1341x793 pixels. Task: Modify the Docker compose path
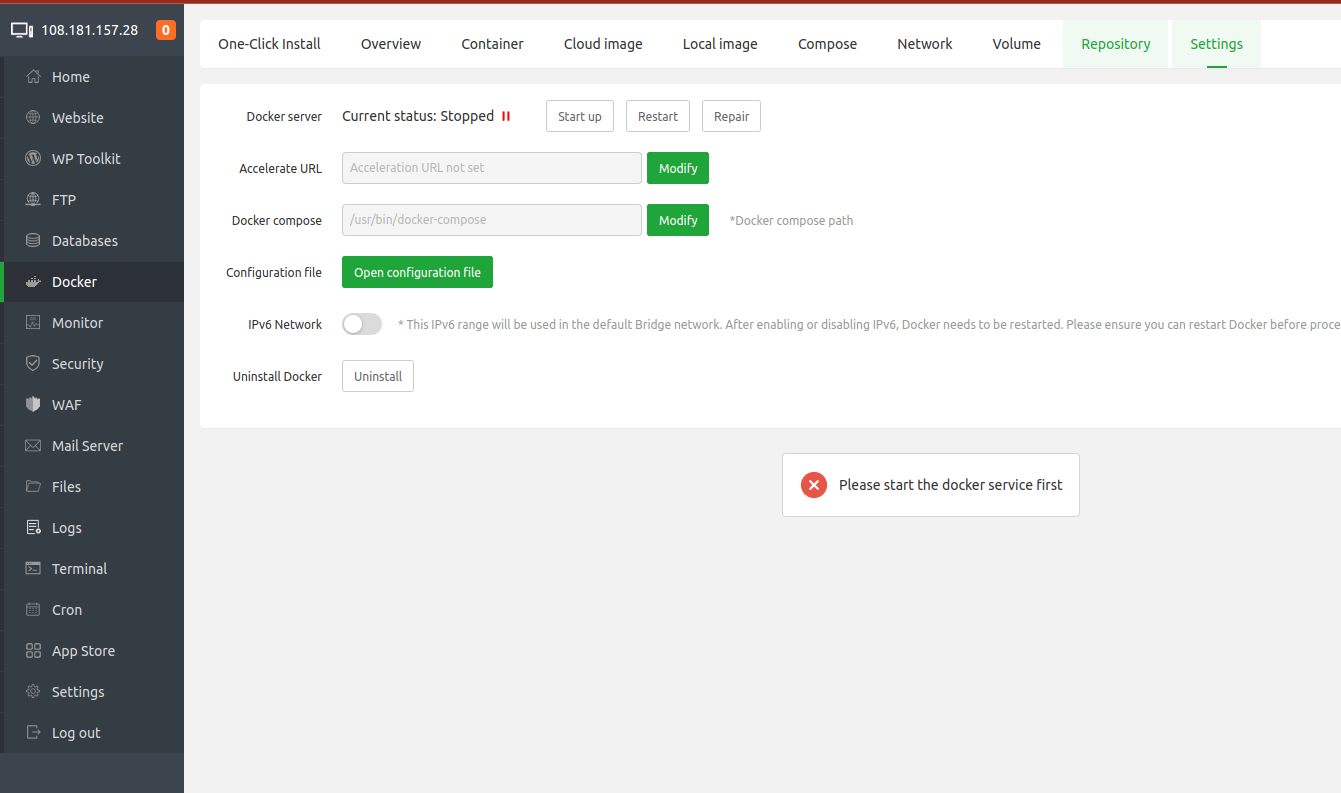(678, 220)
